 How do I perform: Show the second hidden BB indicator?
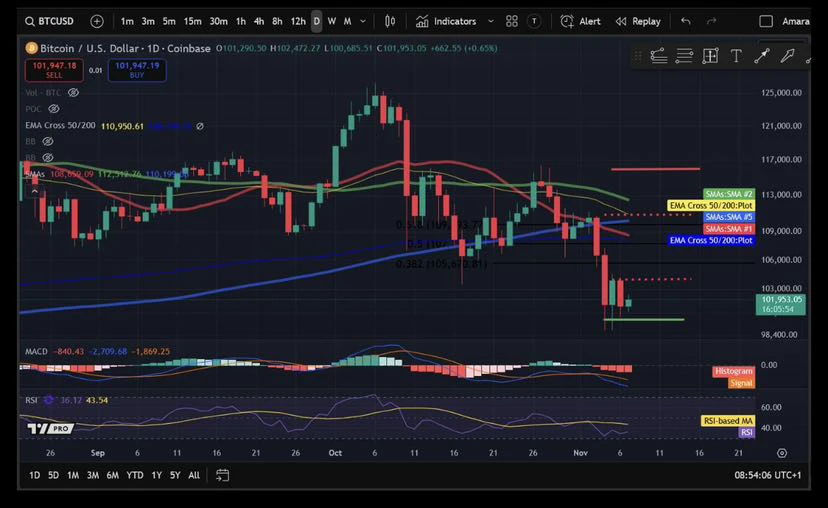[48, 157]
